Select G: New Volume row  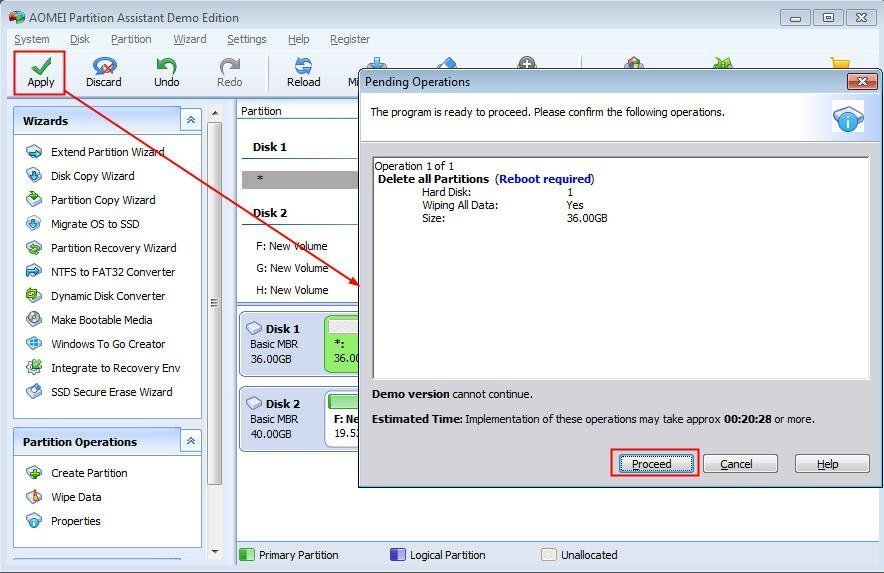[300, 268]
